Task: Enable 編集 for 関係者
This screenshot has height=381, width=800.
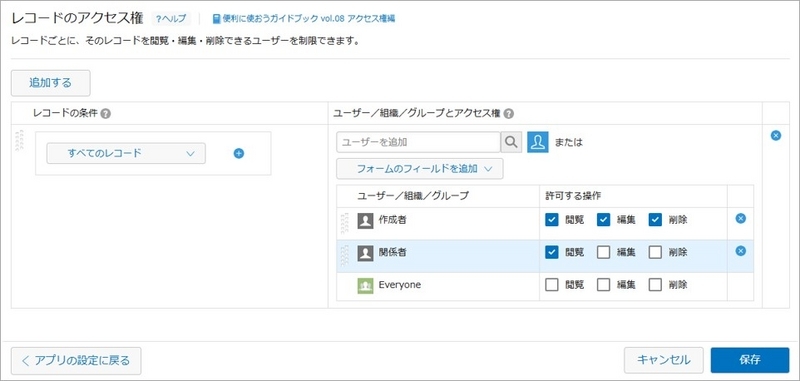Action: [604, 252]
